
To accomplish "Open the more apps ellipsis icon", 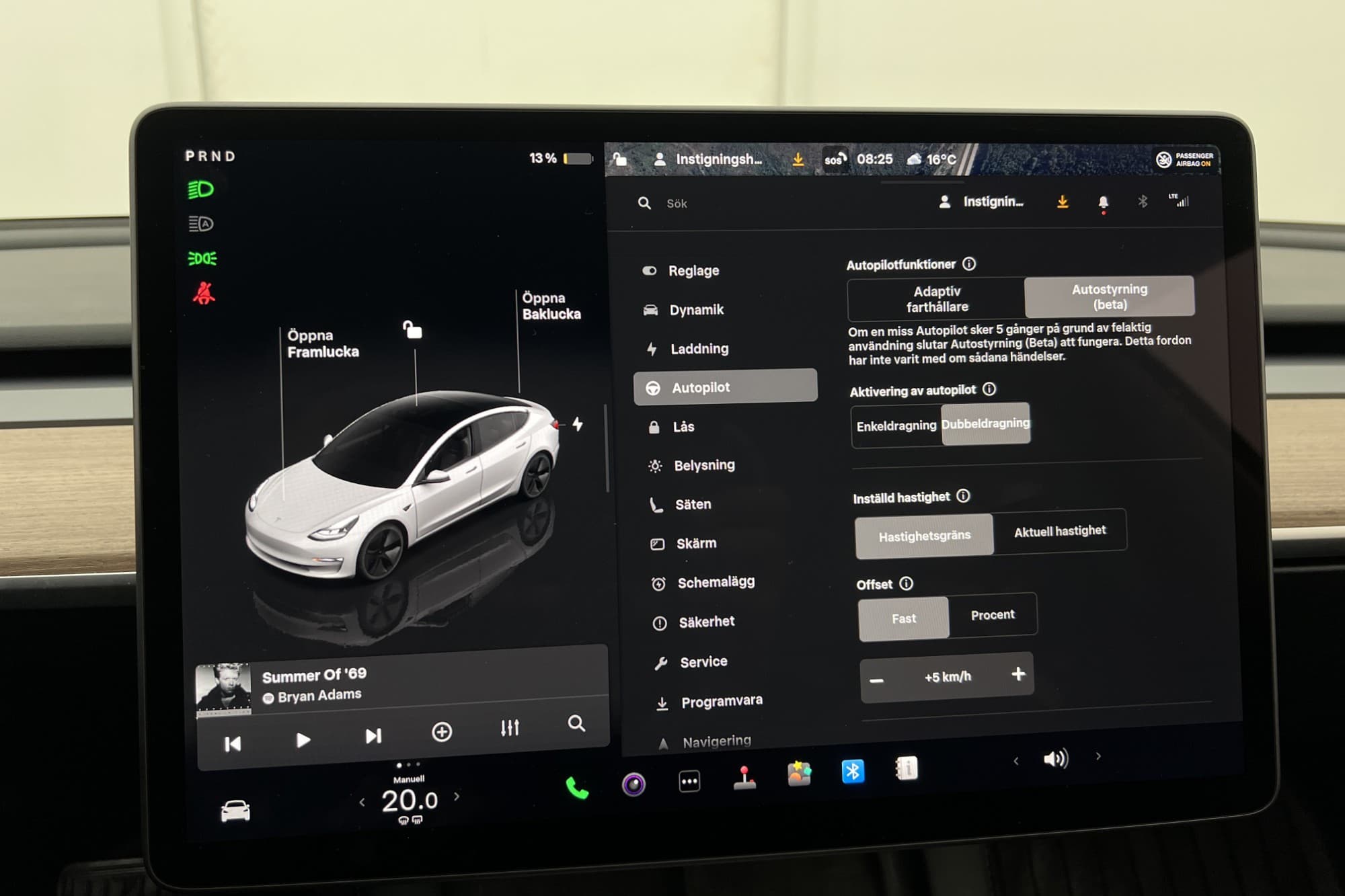I will (x=689, y=781).
